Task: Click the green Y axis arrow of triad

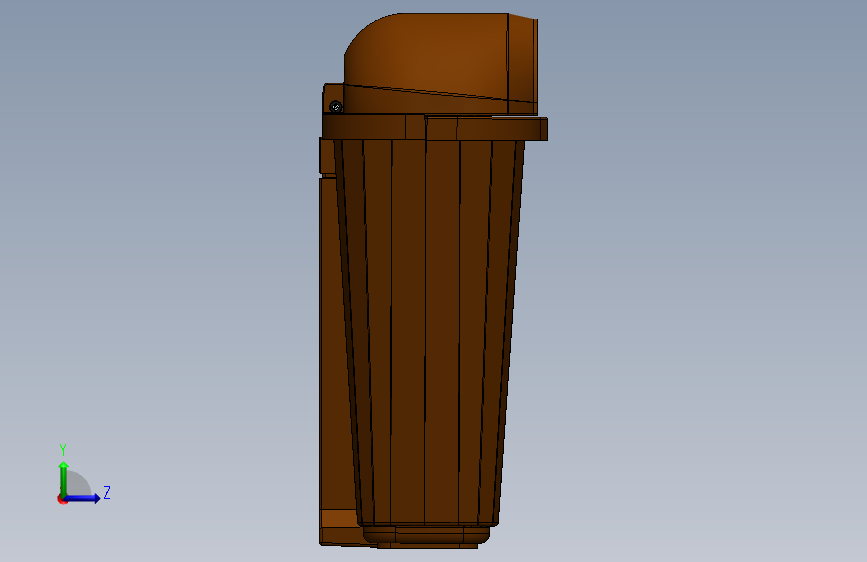Action: (64, 479)
